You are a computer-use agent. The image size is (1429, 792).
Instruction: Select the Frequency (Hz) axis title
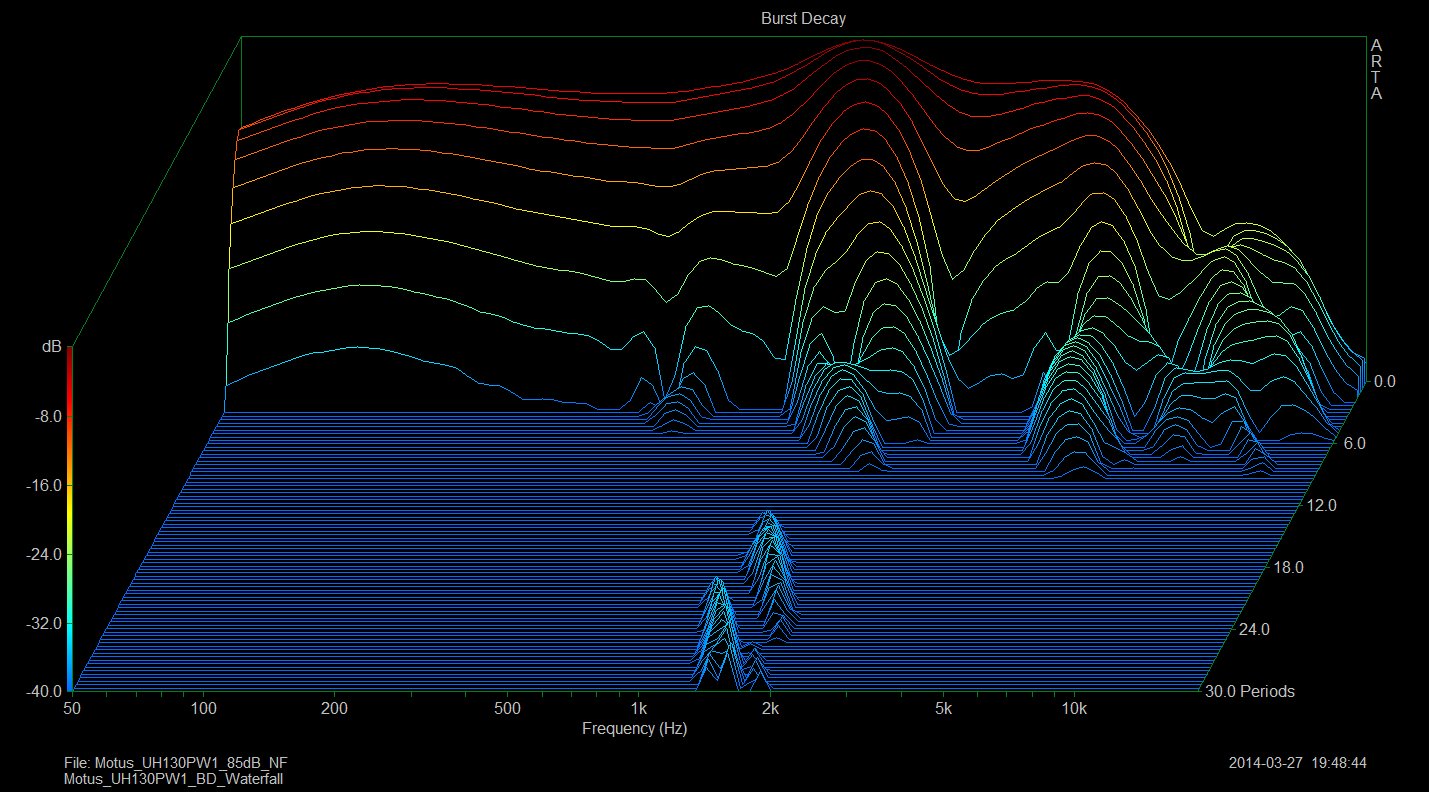(634, 729)
